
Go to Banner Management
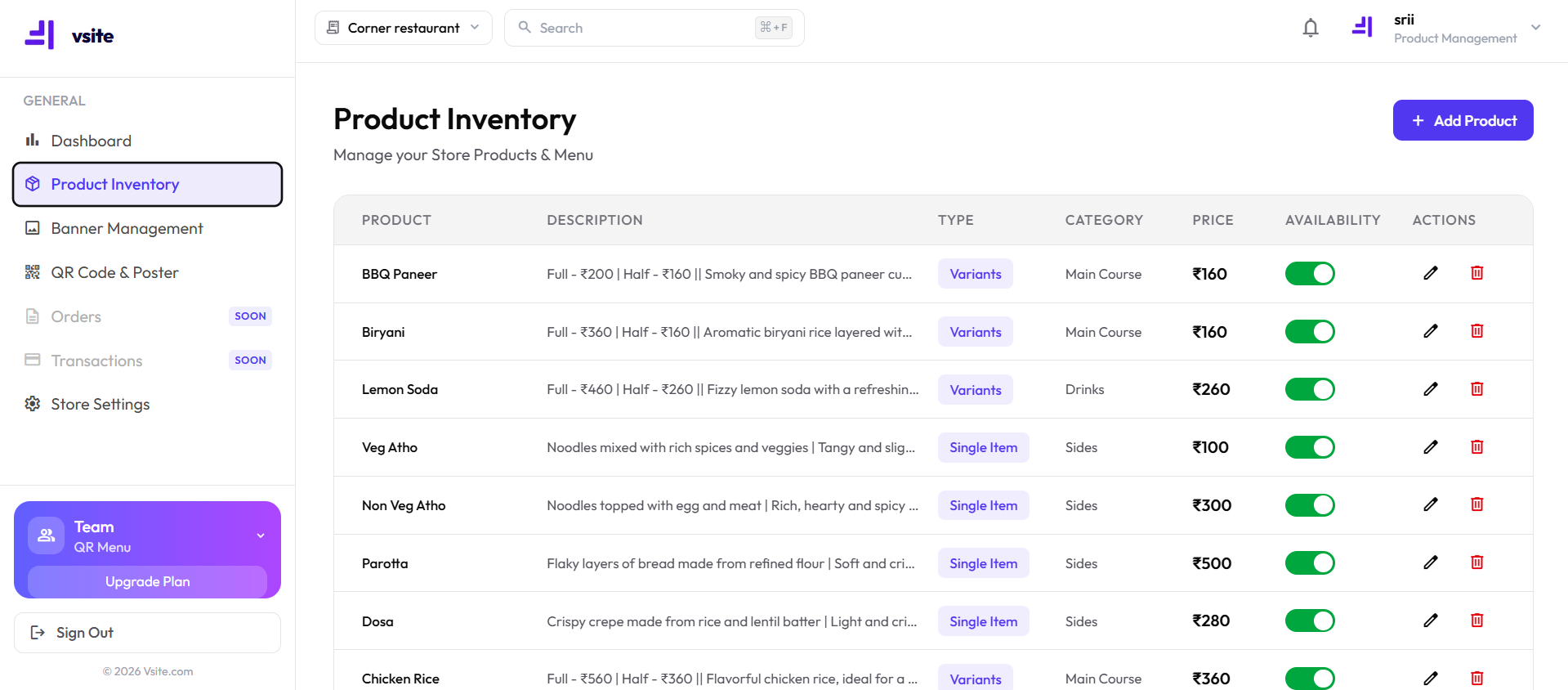(147, 228)
